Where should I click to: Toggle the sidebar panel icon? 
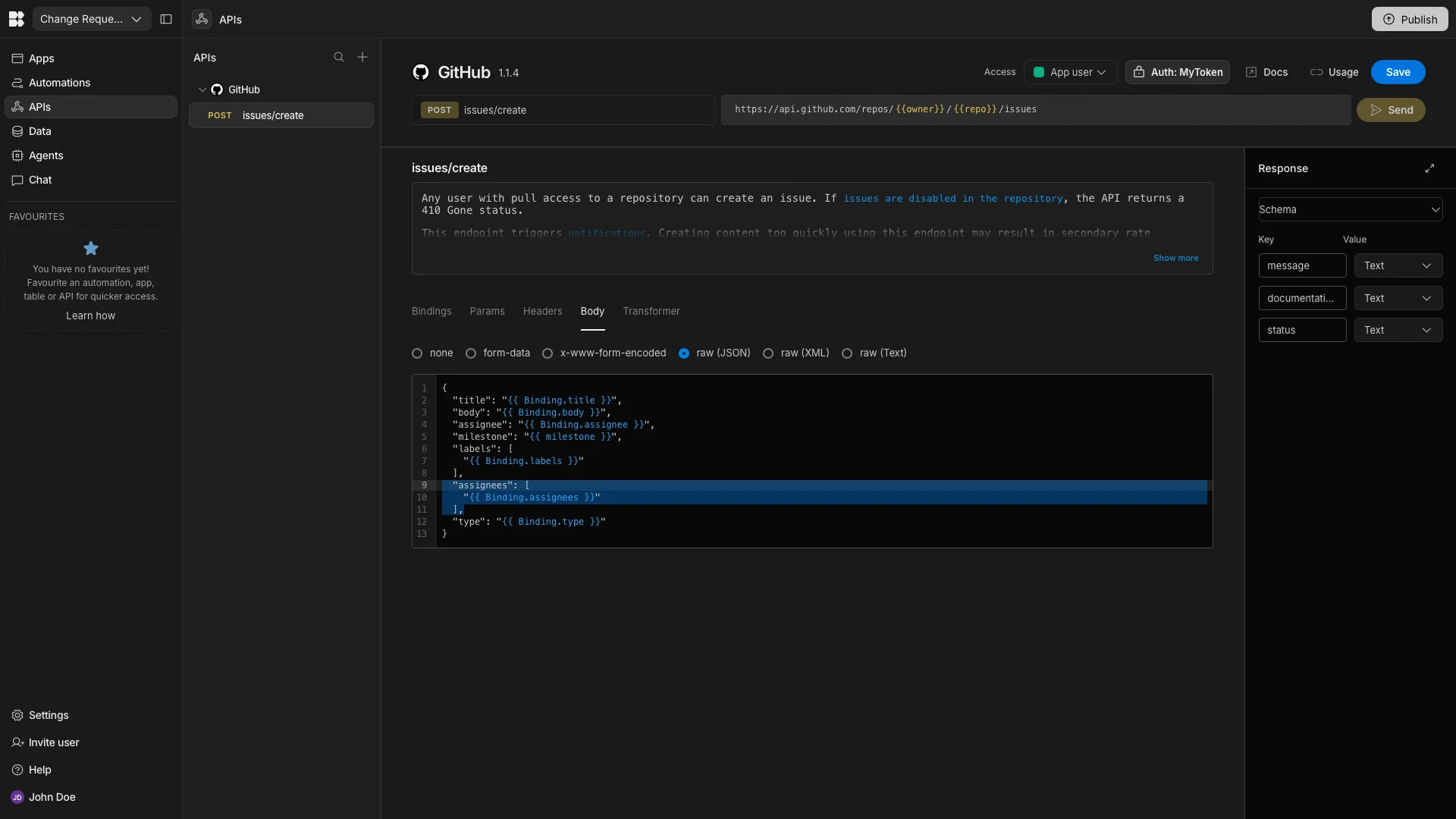coord(166,19)
